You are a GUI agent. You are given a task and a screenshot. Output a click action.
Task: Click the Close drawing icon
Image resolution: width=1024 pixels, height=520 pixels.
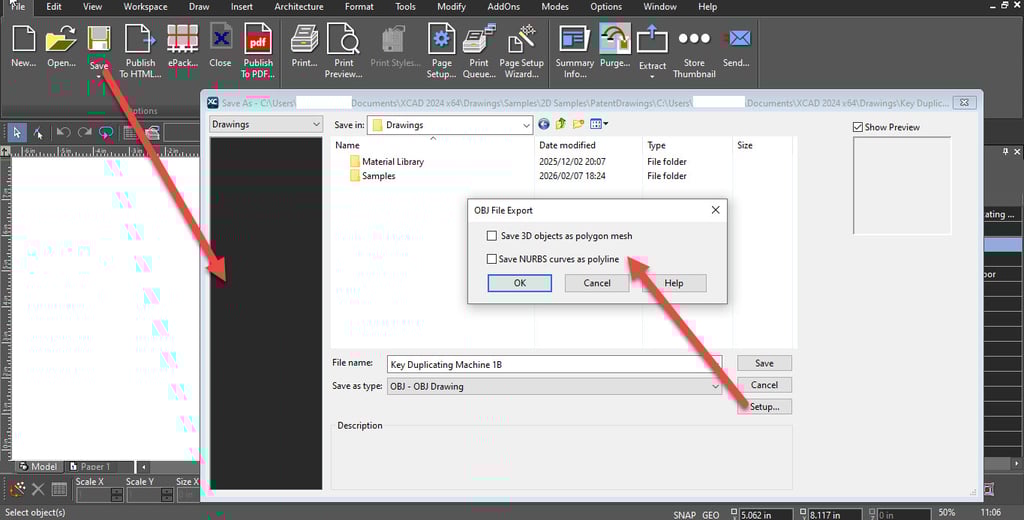220,39
